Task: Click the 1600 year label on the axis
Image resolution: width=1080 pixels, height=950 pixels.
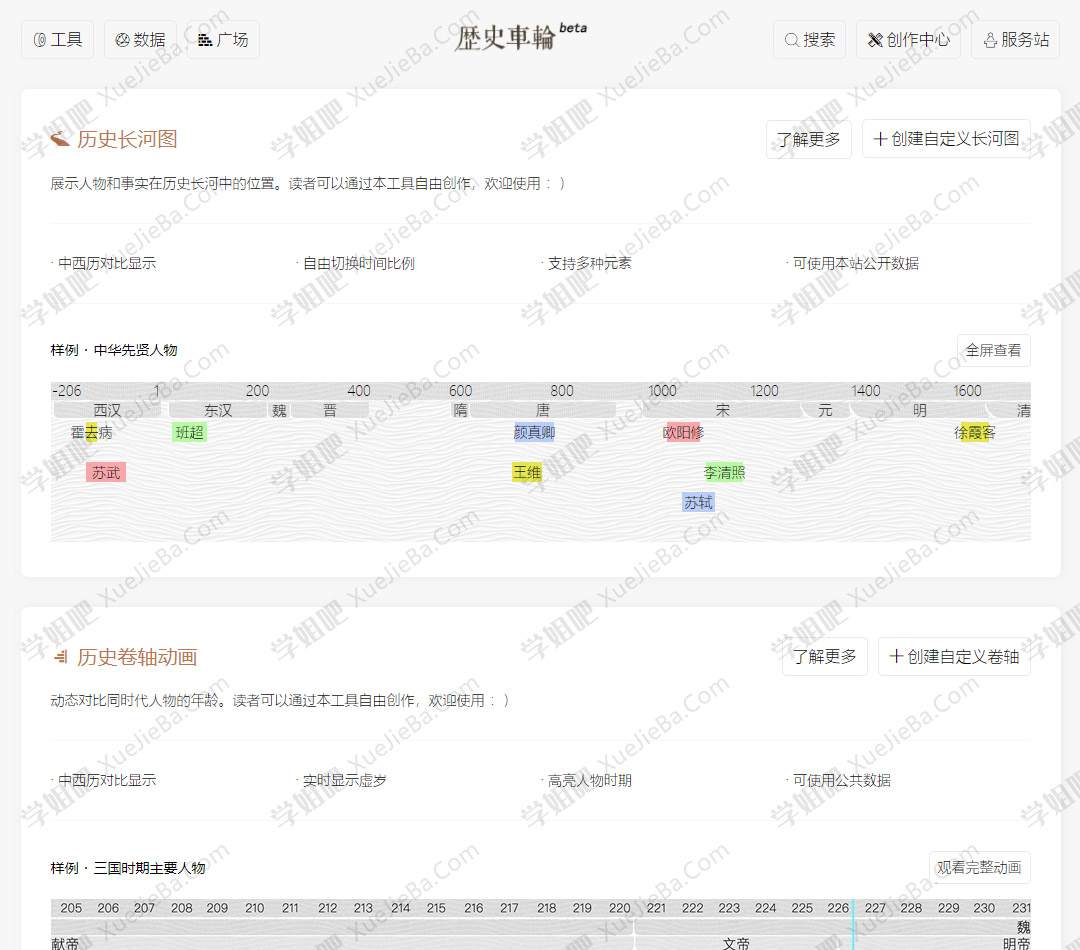Action: click(x=967, y=391)
